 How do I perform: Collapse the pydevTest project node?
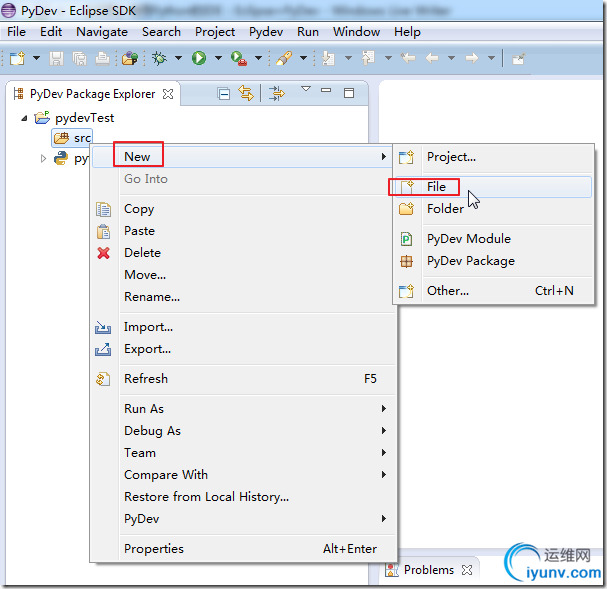coord(24,118)
